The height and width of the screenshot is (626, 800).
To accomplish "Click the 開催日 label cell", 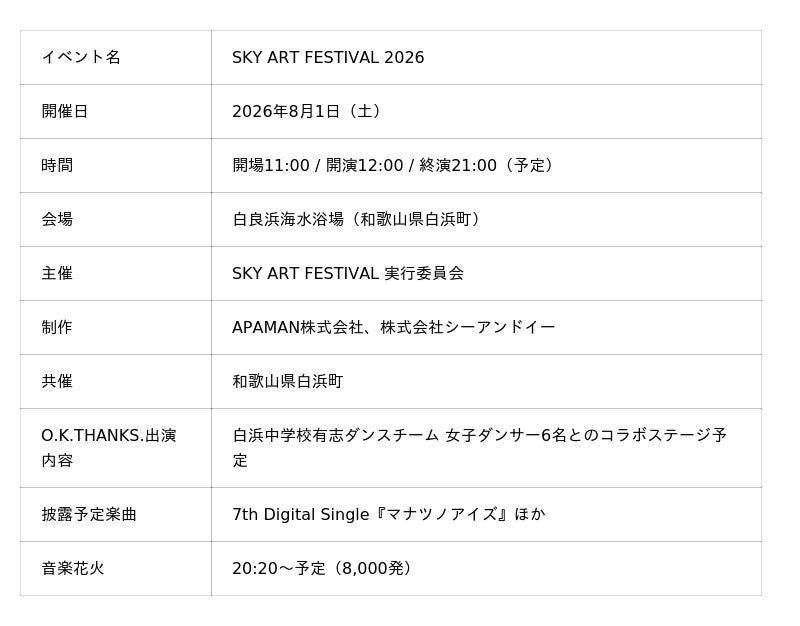I will [116, 111].
